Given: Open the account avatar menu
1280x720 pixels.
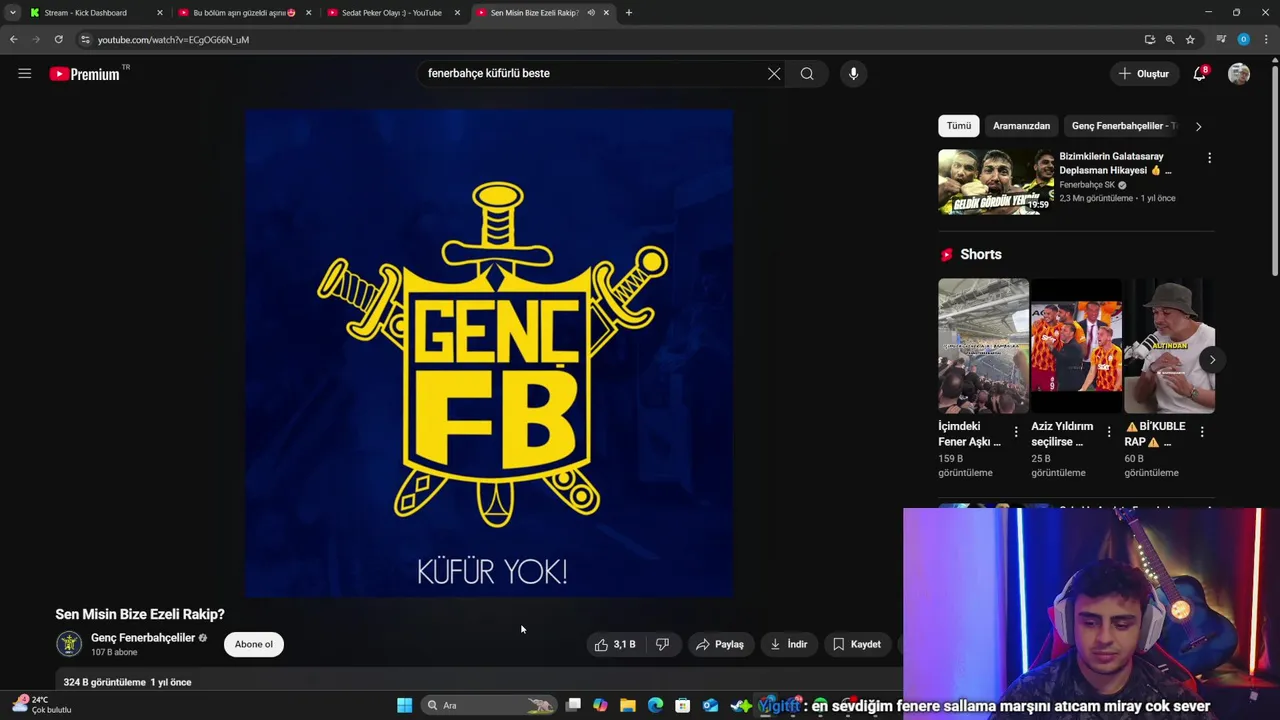Looking at the screenshot, I should click(x=1239, y=73).
